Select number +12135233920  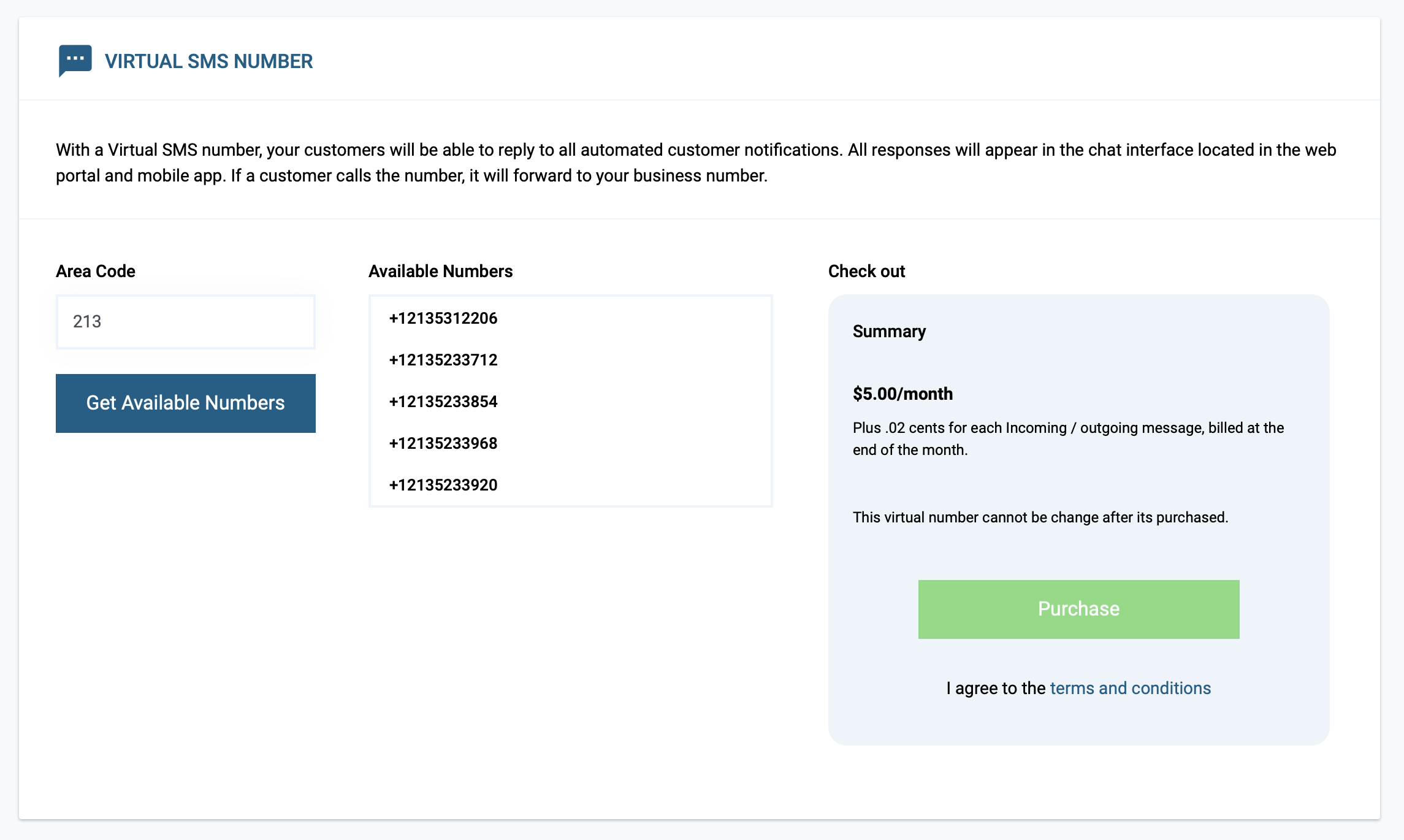click(570, 485)
